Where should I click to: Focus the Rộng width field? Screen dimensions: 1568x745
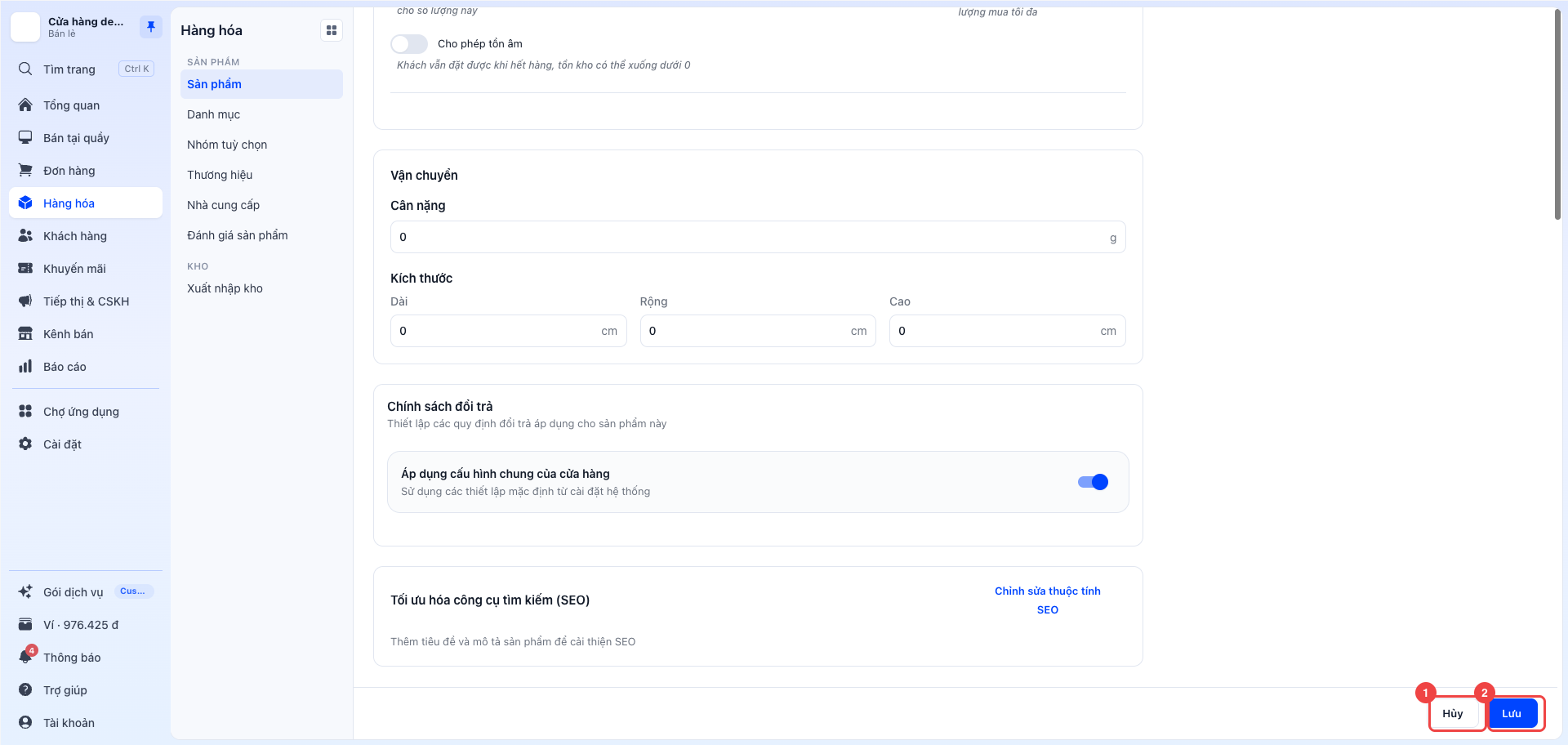758,331
